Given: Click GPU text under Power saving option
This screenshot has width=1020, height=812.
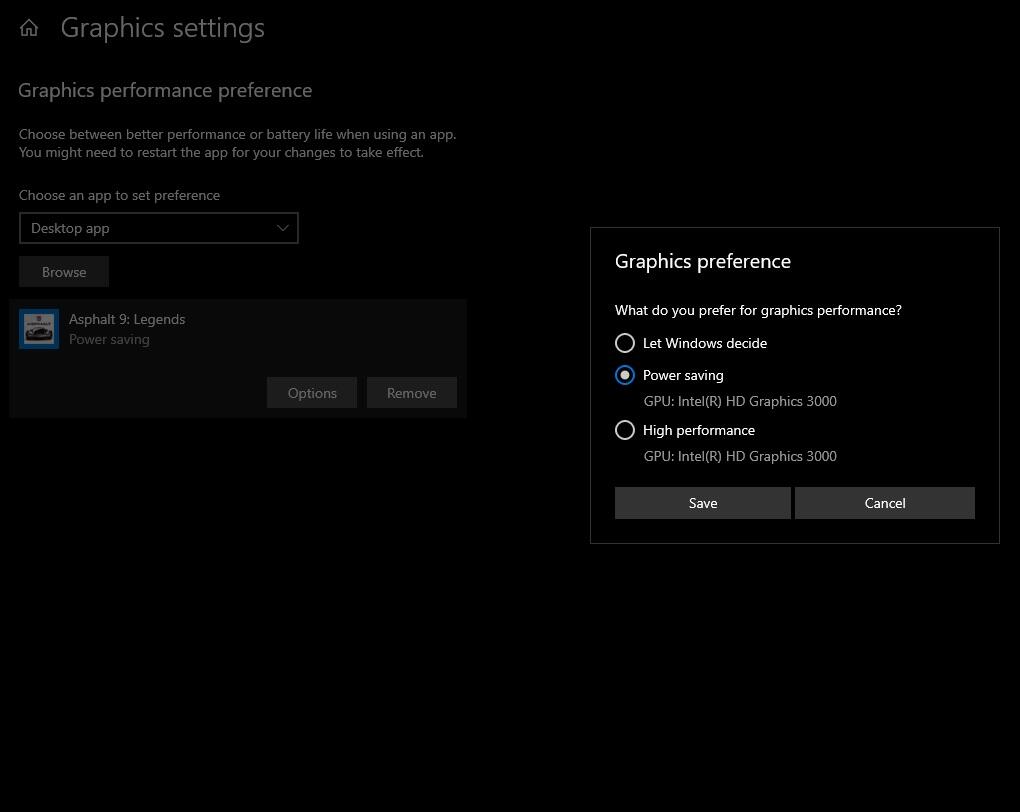Looking at the screenshot, I should tap(740, 401).
